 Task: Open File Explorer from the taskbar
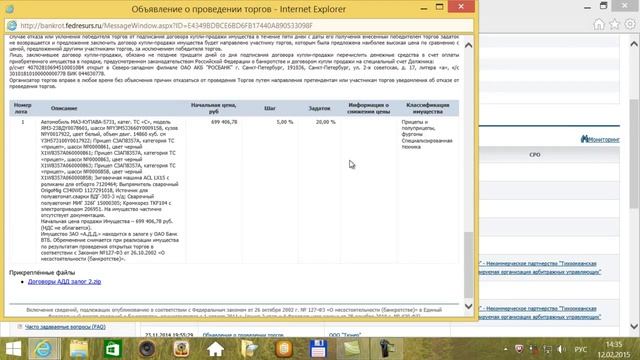[78, 349]
